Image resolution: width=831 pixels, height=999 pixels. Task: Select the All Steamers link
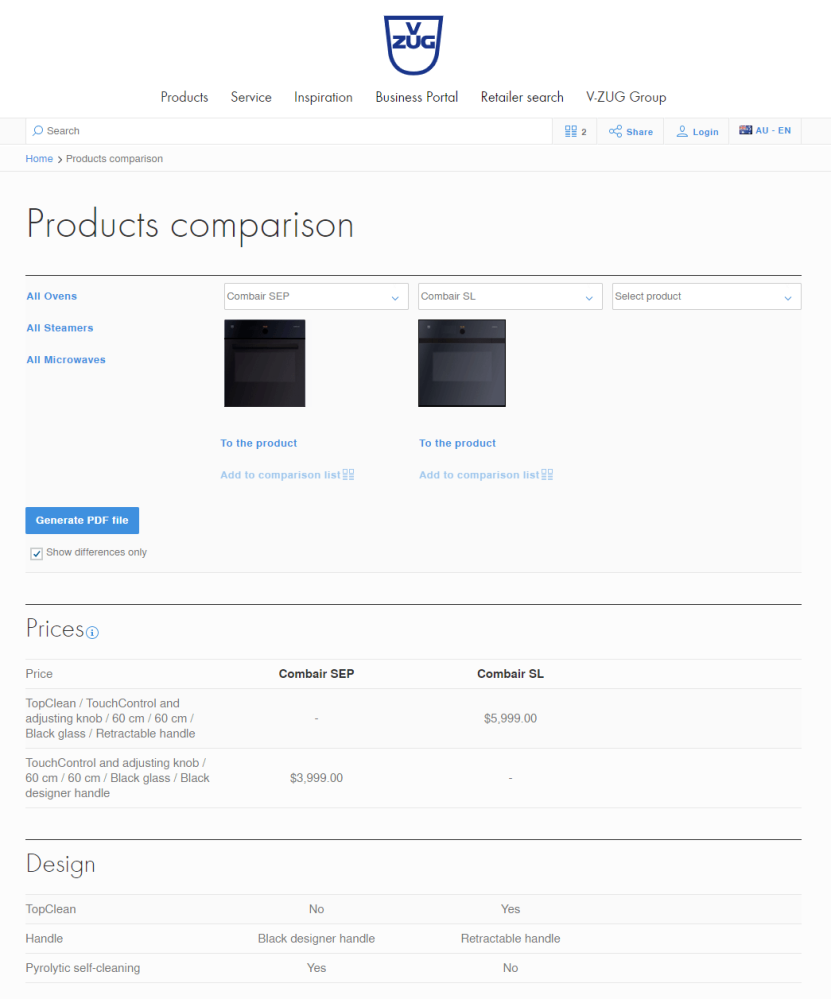click(x=60, y=328)
